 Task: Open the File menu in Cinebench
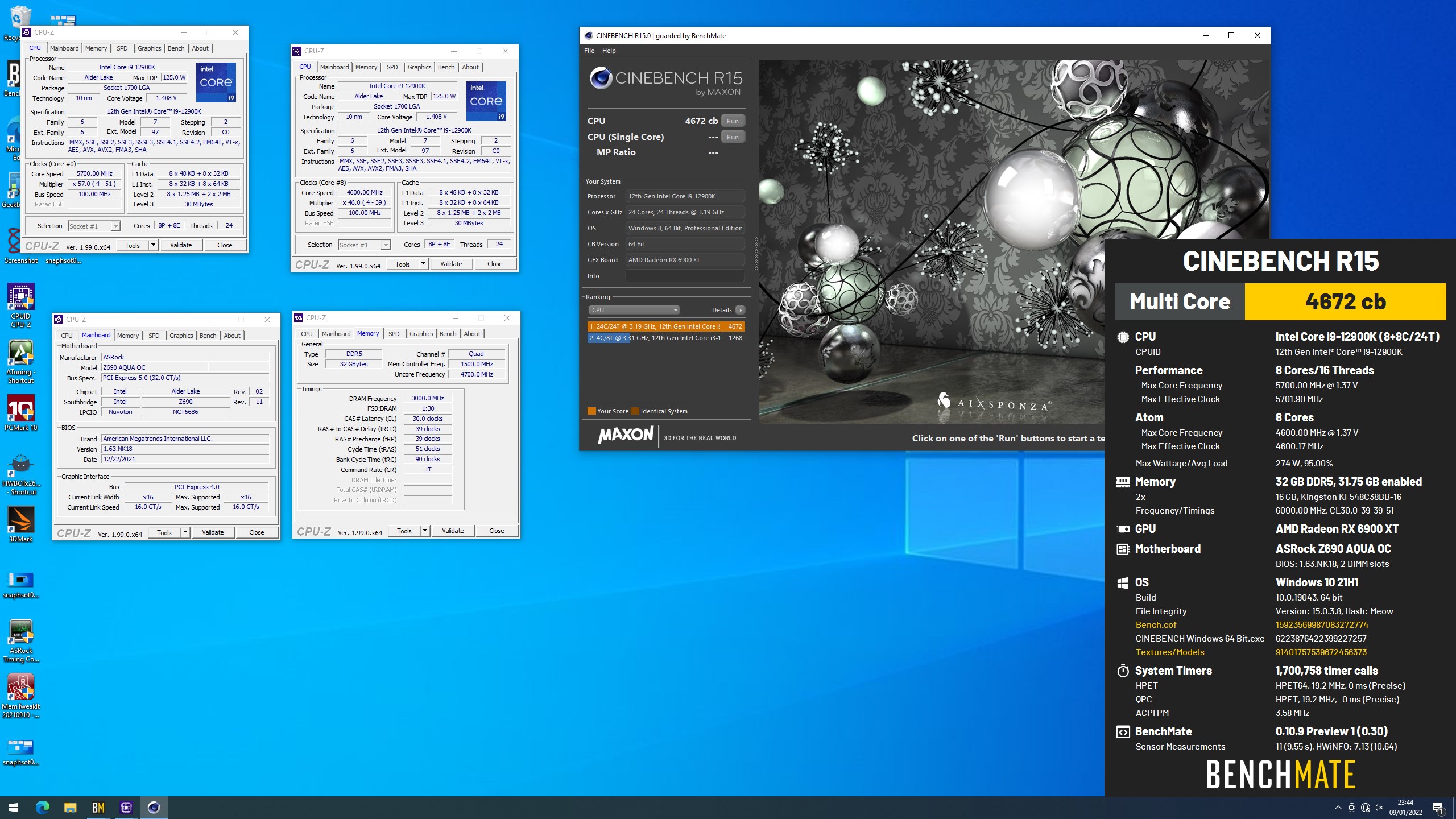[x=589, y=51]
